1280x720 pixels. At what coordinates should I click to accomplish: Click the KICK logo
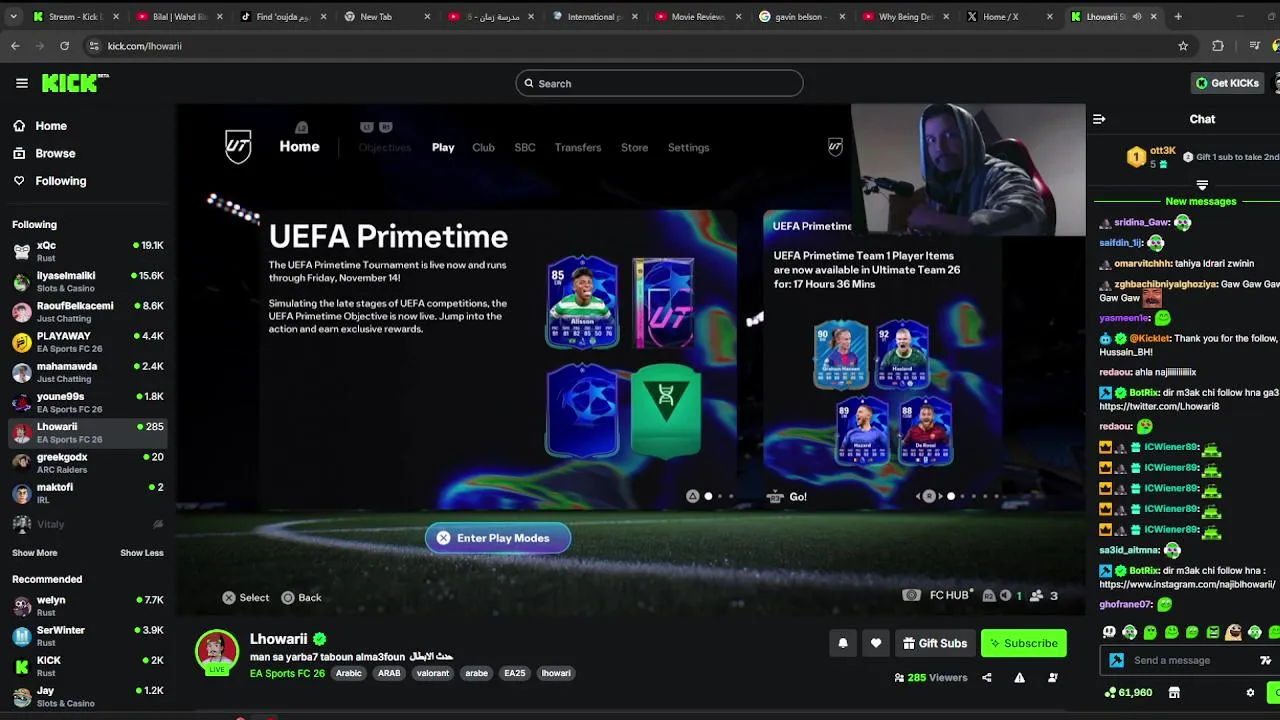pos(75,83)
